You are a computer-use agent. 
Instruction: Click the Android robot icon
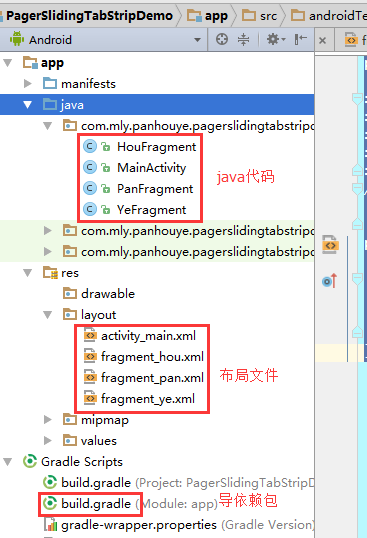click(17, 39)
